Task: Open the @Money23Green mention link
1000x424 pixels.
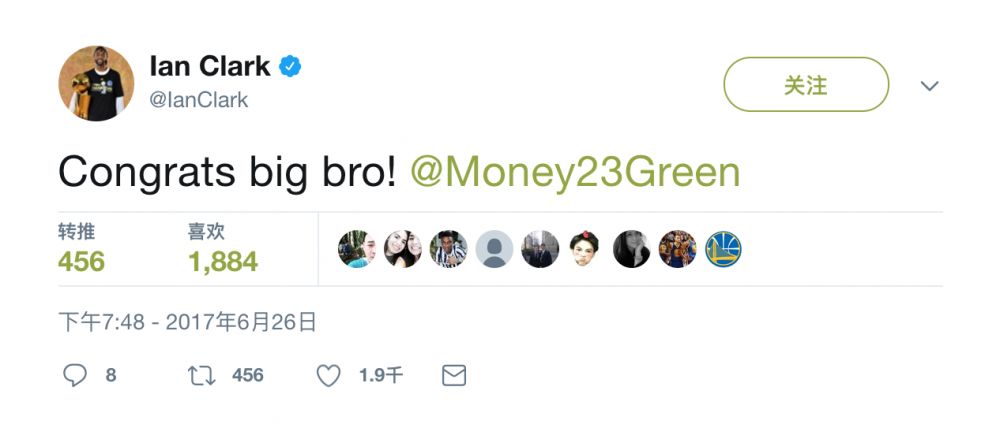Action: coord(575,172)
